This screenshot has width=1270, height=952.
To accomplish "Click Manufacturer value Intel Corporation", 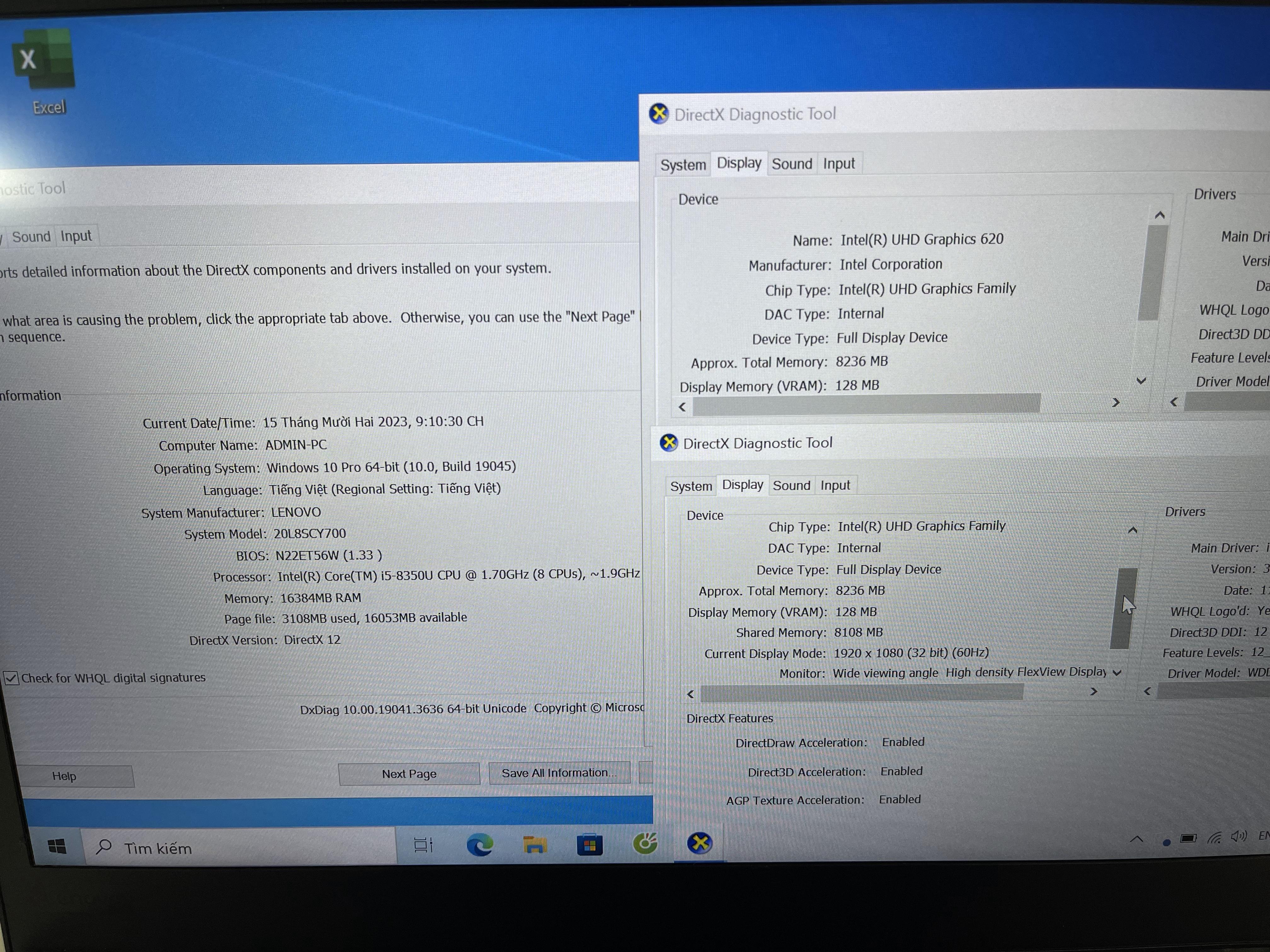I will tap(890, 264).
